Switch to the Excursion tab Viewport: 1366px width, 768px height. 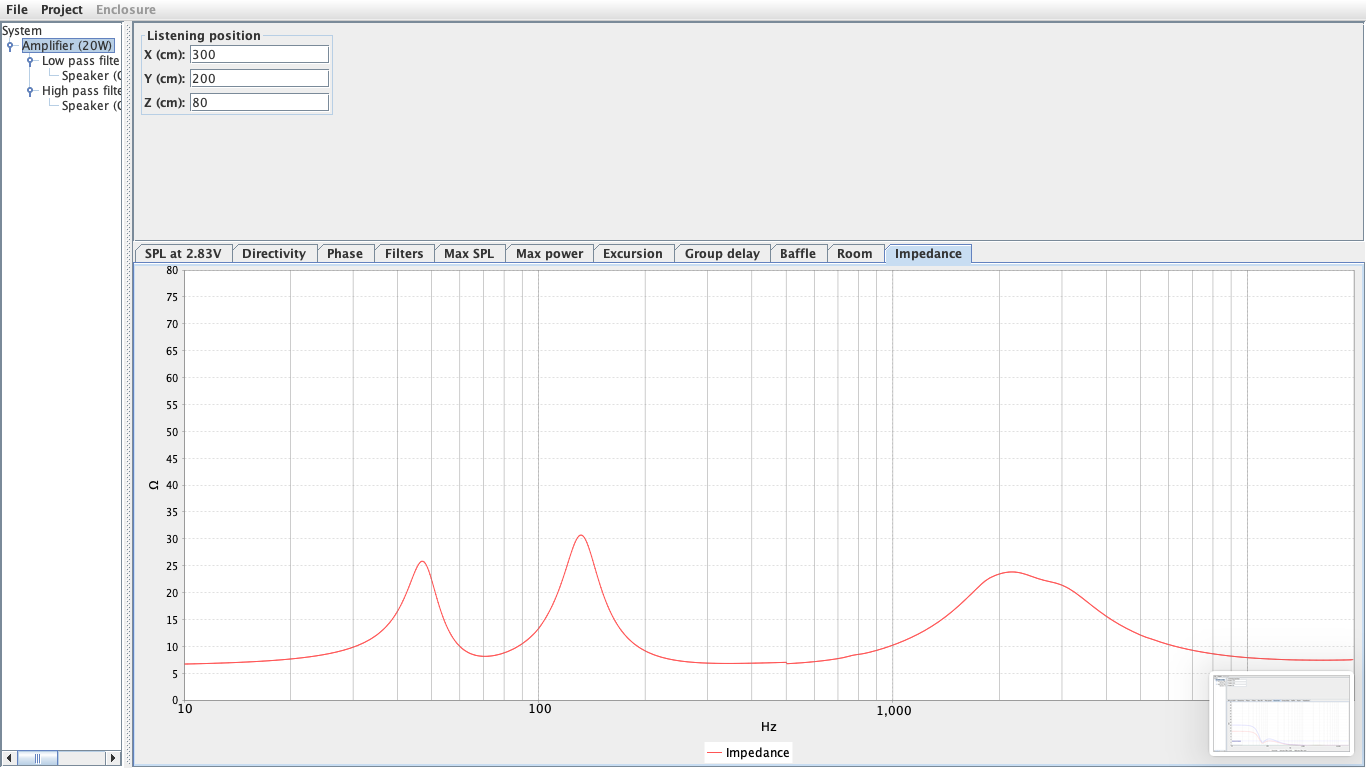click(633, 253)
